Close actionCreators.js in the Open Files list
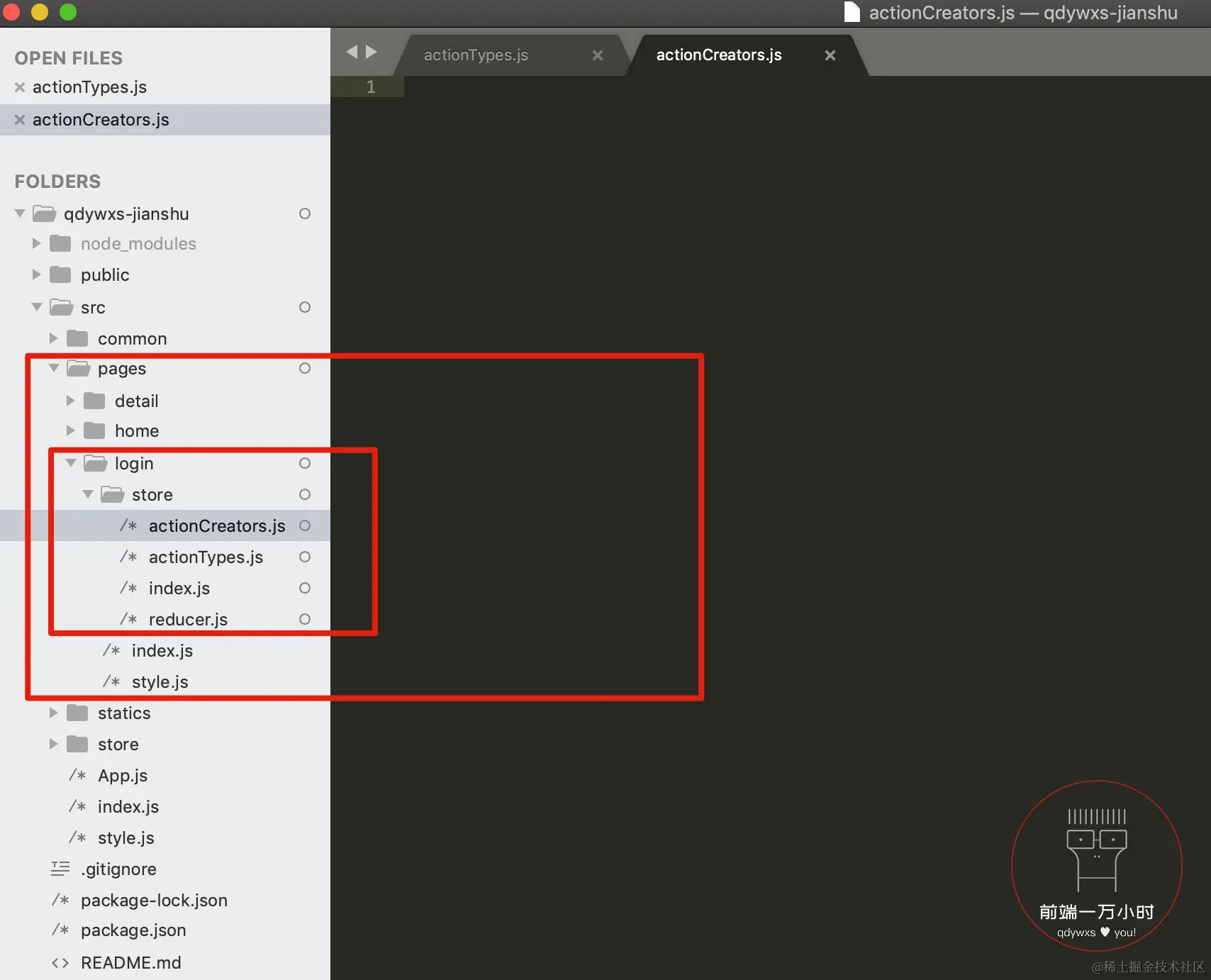Viewport: 1211px width, 980px height. coord(20,120)
